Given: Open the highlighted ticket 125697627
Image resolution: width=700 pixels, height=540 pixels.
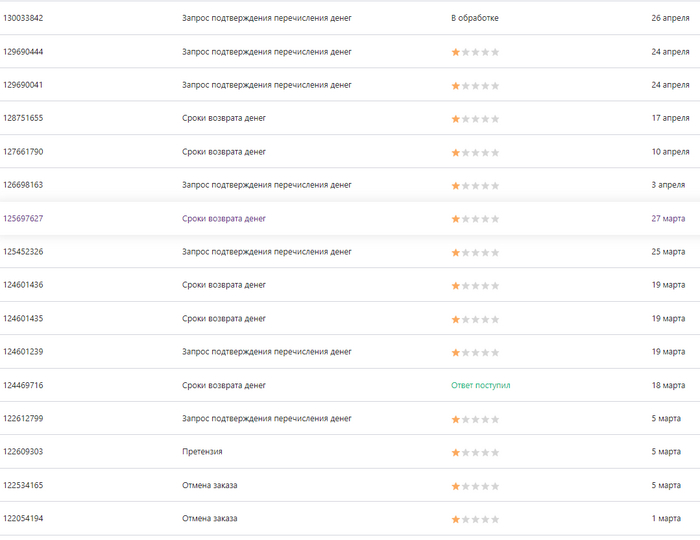Looking at the screenshot, I should (23, 218).
